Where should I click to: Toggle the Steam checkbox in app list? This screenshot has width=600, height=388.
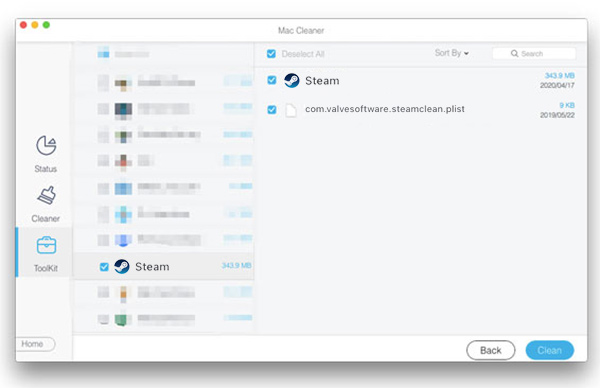click(104, 267)
